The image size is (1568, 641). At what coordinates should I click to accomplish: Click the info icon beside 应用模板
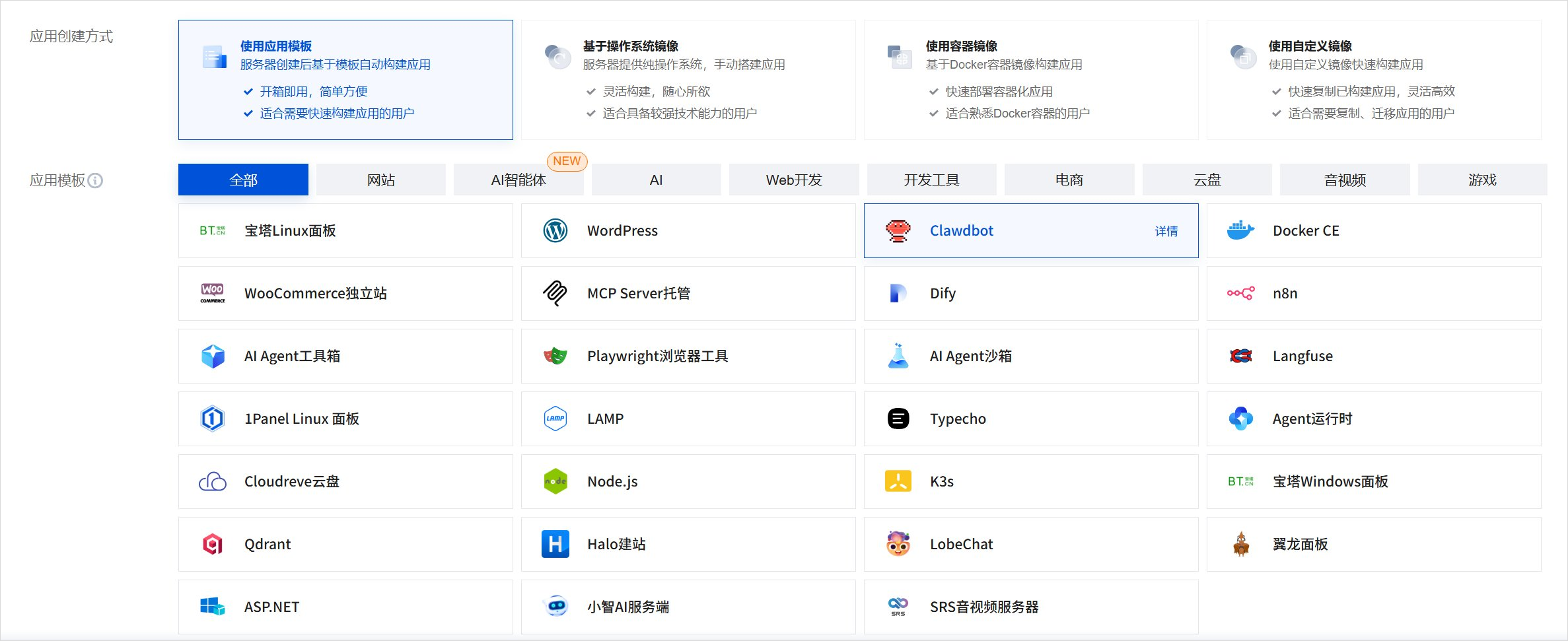(x=95, y=180)
